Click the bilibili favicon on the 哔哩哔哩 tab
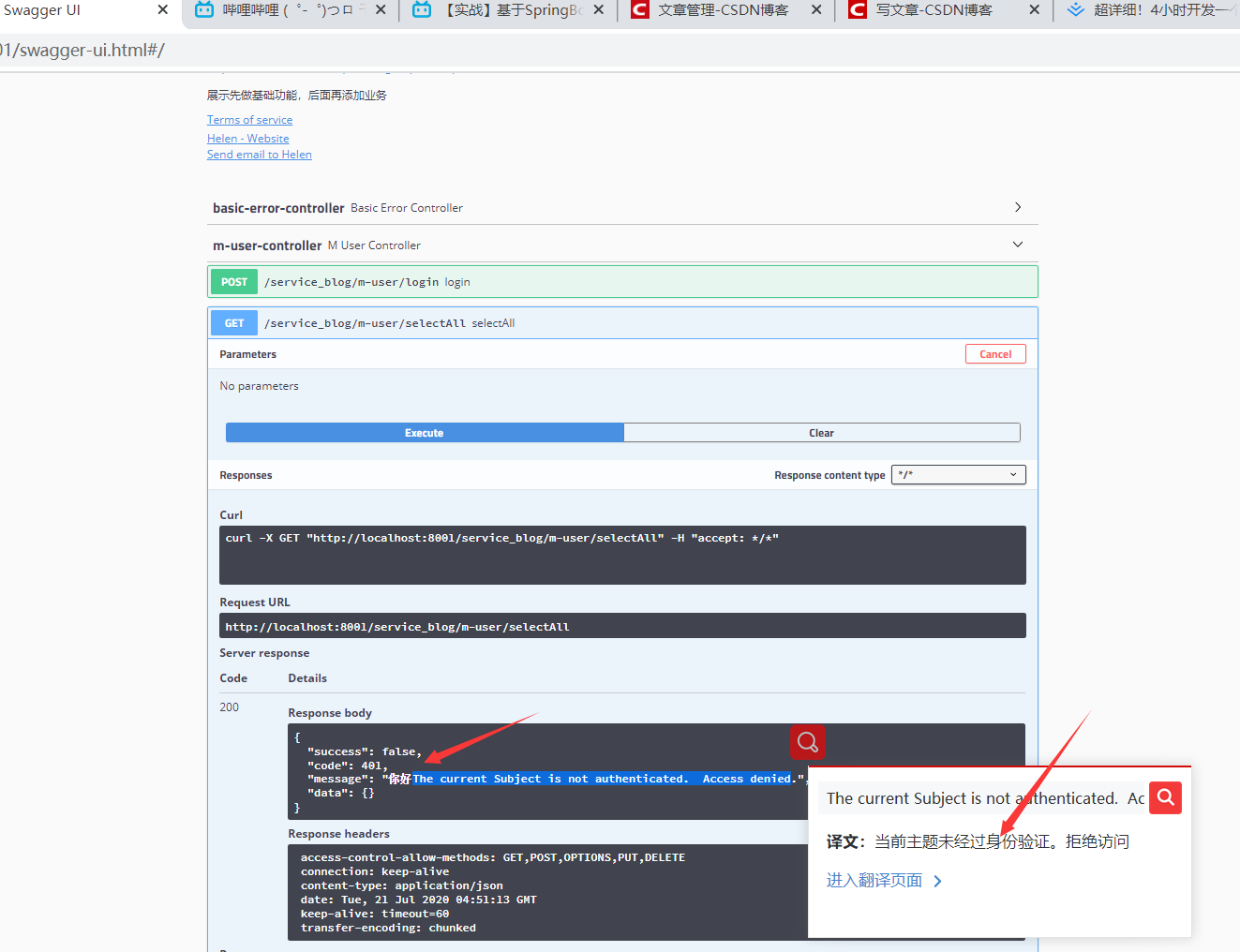The width and height of the screenshot is (1240, 952). [x=204, y=11]
